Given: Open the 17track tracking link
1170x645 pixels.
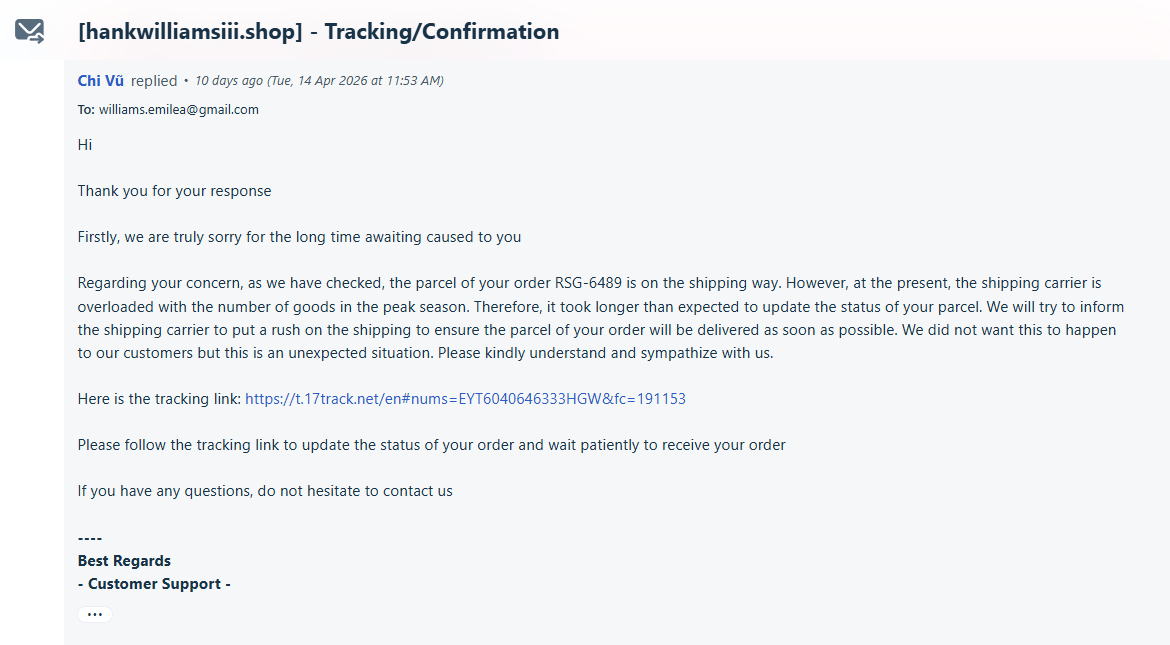Looking at the screenshot, I should tap(465, 399).
